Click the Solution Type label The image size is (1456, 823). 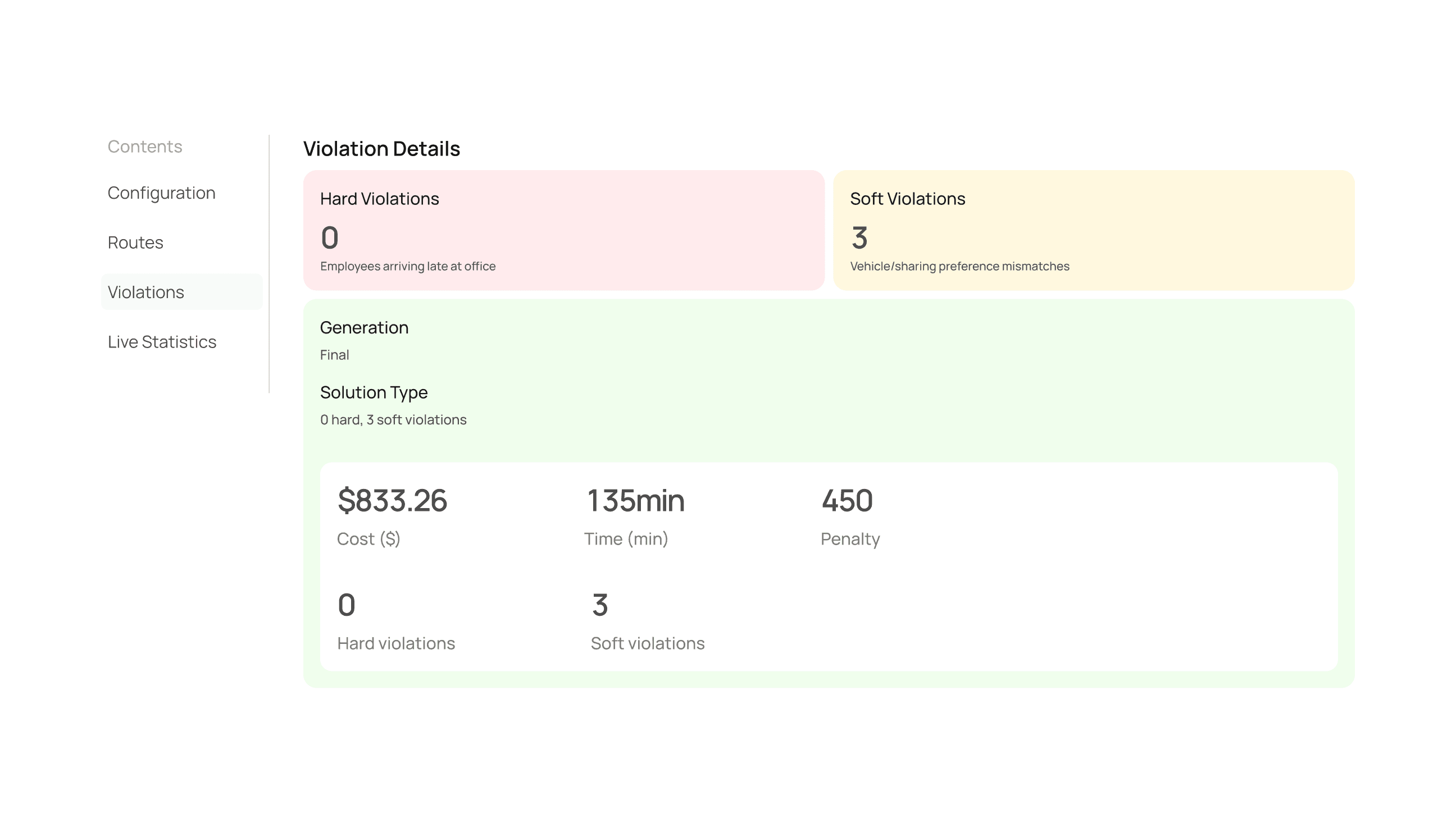tap(373, 392)
